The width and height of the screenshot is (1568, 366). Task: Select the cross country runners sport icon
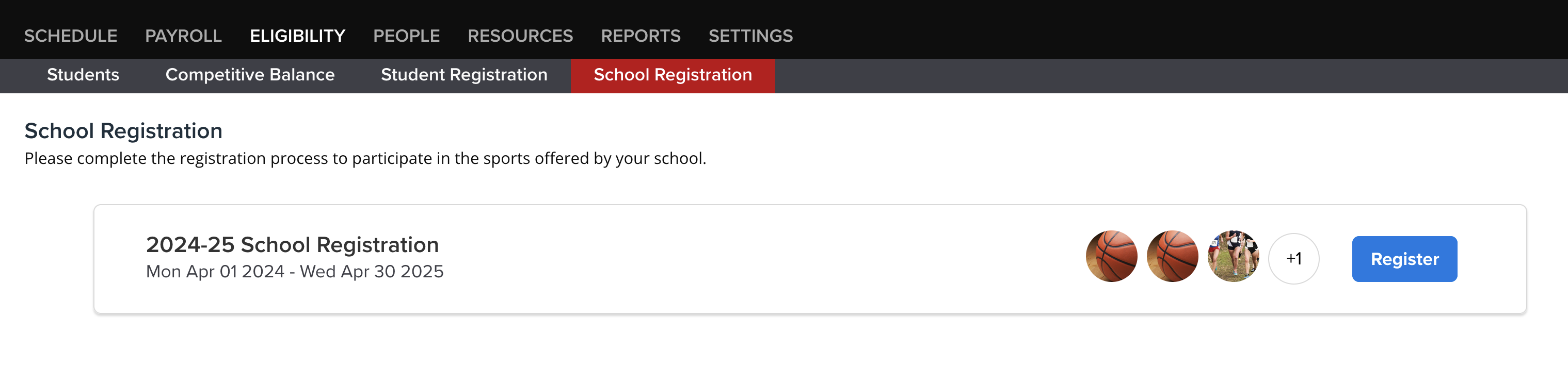tap(1233, 256)
